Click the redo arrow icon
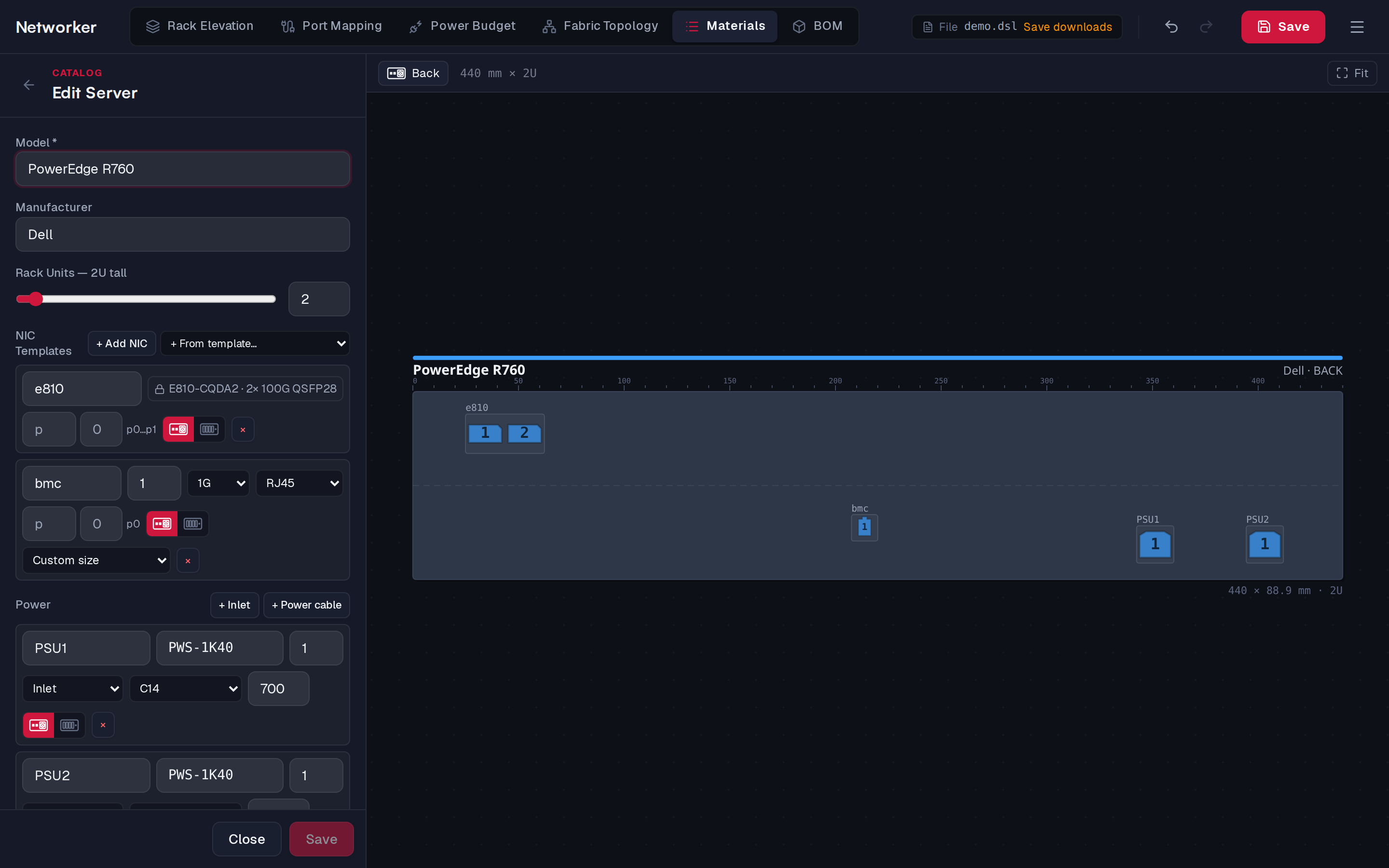This screenshot has width=1389, height=868. tap(1206, 27)
